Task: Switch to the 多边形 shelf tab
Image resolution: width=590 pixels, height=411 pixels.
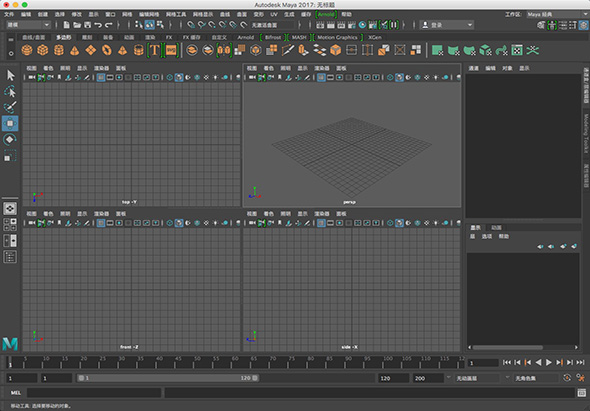Action: (x=64, y=37)
